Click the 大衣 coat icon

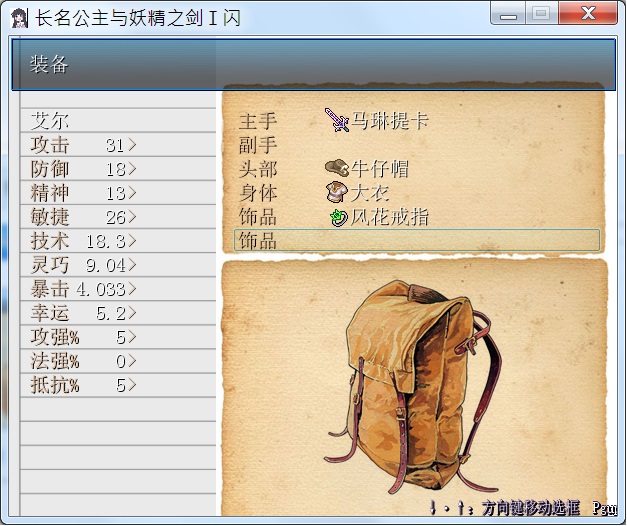pos(337,192)
